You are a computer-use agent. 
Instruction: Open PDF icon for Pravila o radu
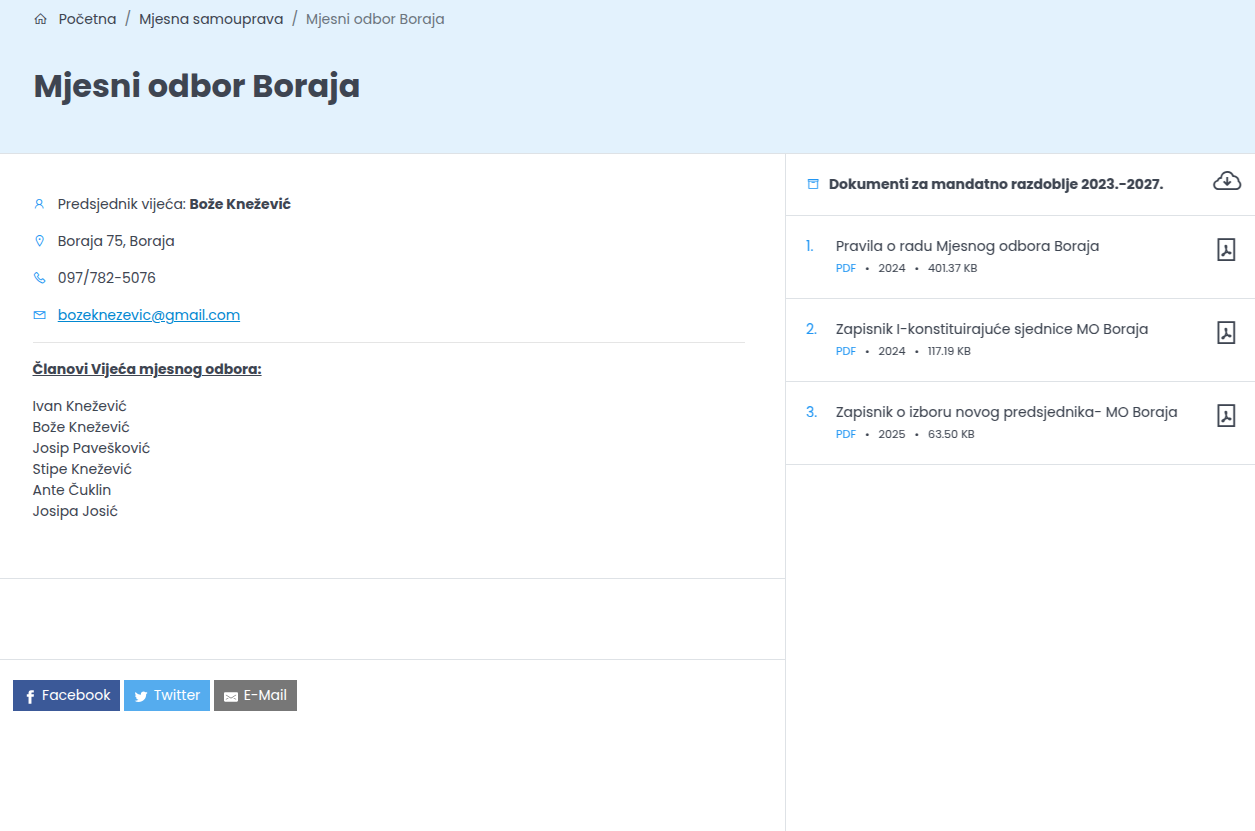click(1226, 250)
